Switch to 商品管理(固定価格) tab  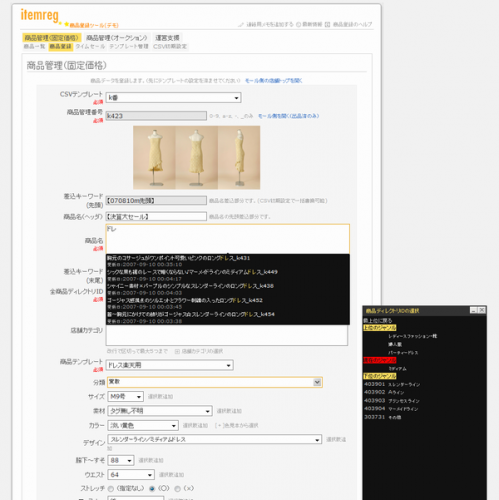click(52, 38)
